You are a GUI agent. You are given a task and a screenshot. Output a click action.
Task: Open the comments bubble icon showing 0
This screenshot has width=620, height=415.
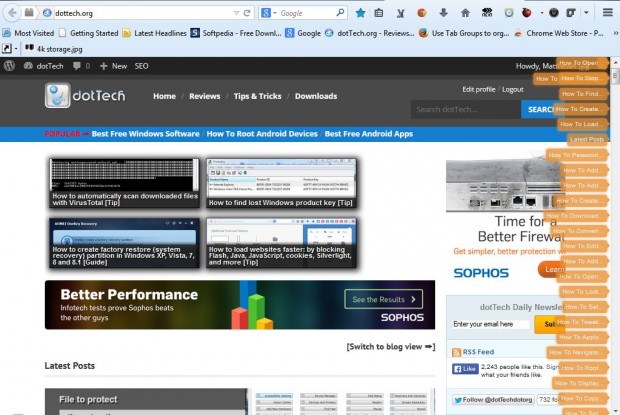click(x=77, y=66)
